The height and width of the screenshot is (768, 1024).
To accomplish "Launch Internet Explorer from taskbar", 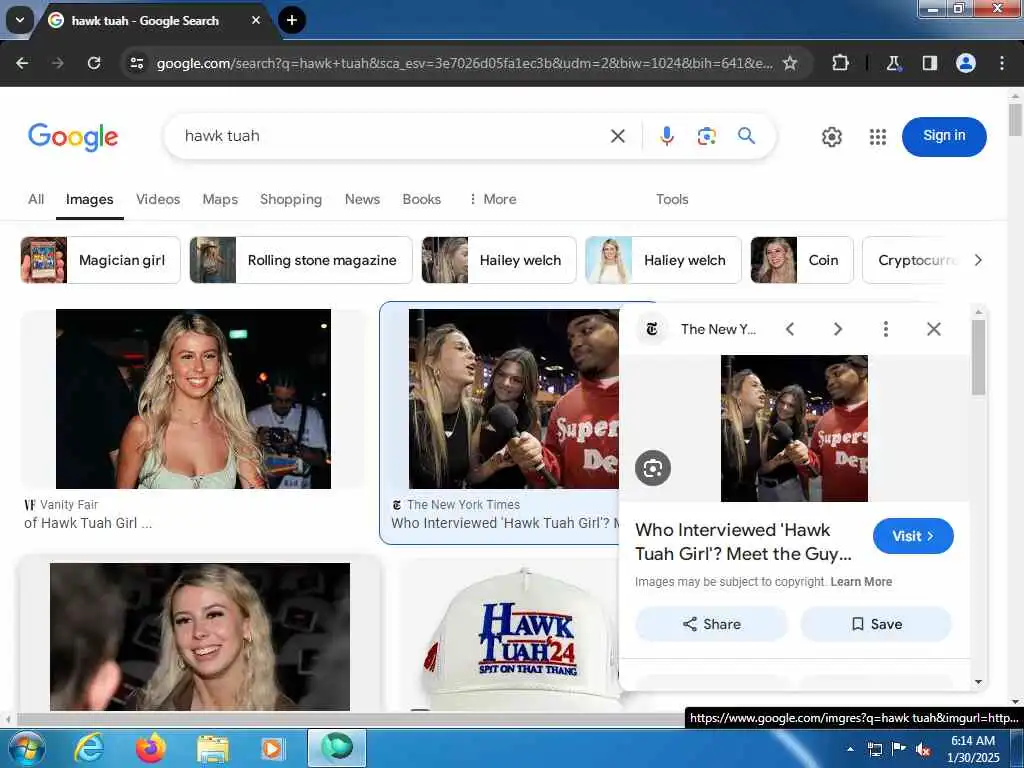I will (x=89, y=748).
